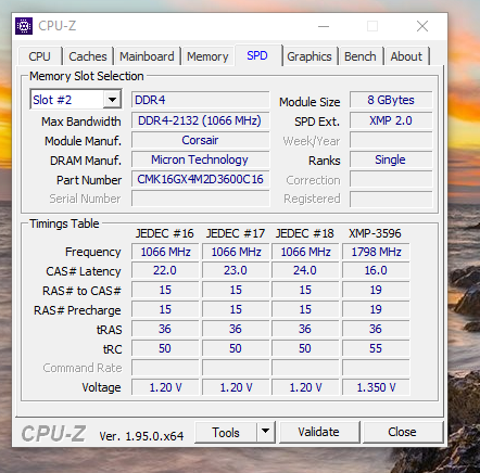Open the Graphics tab

point(309,56)
